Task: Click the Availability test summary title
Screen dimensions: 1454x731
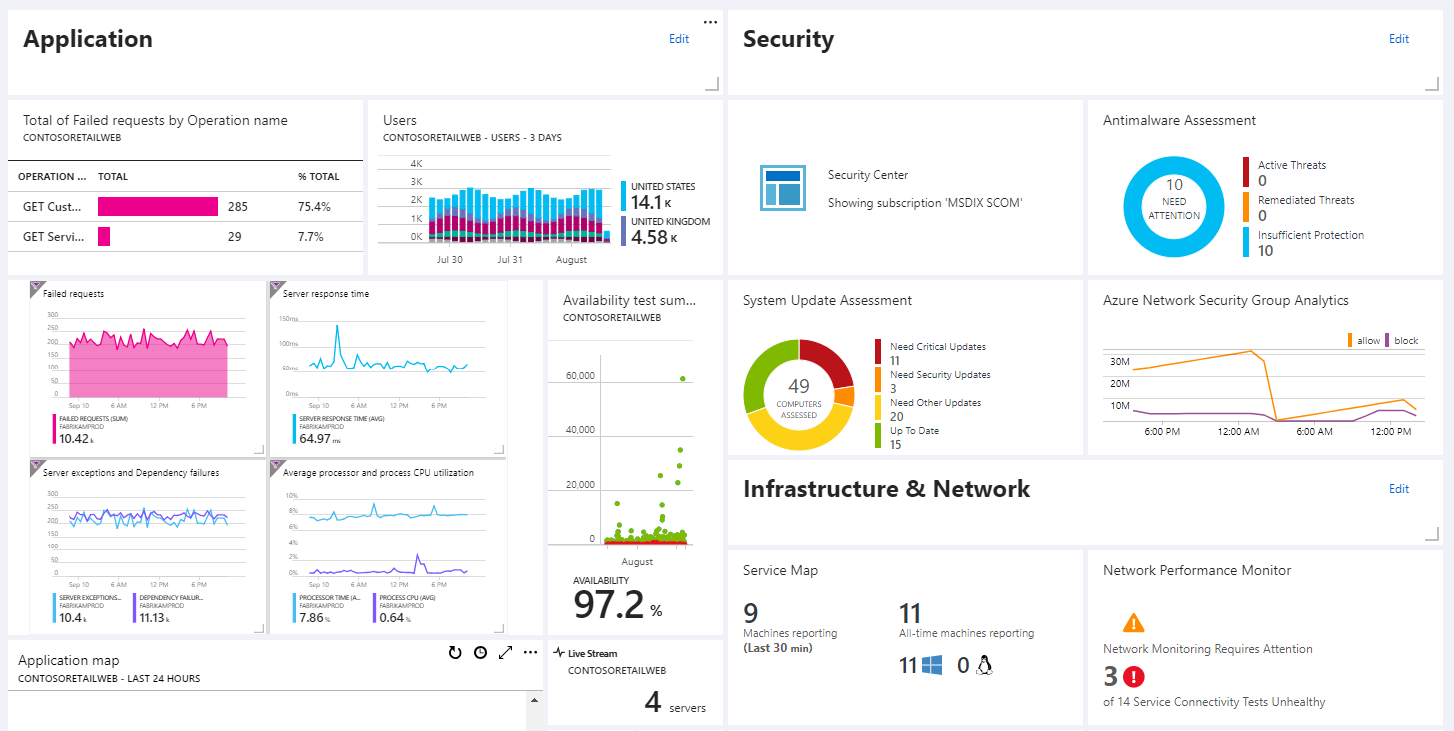Action: tap(629, 300)
